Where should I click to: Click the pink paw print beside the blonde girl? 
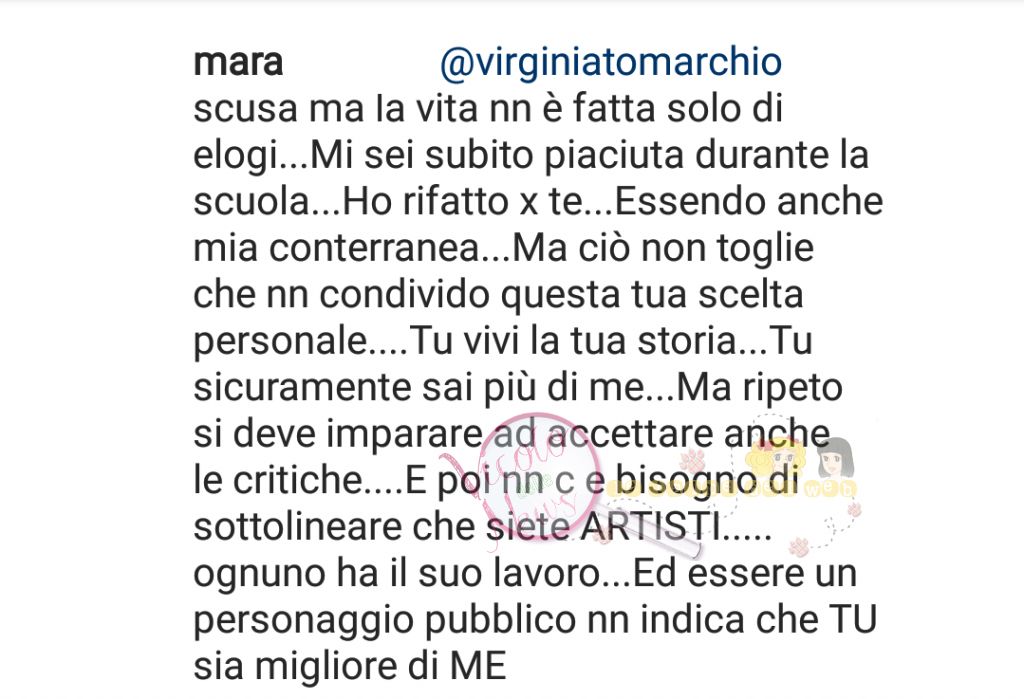point(693,461)
